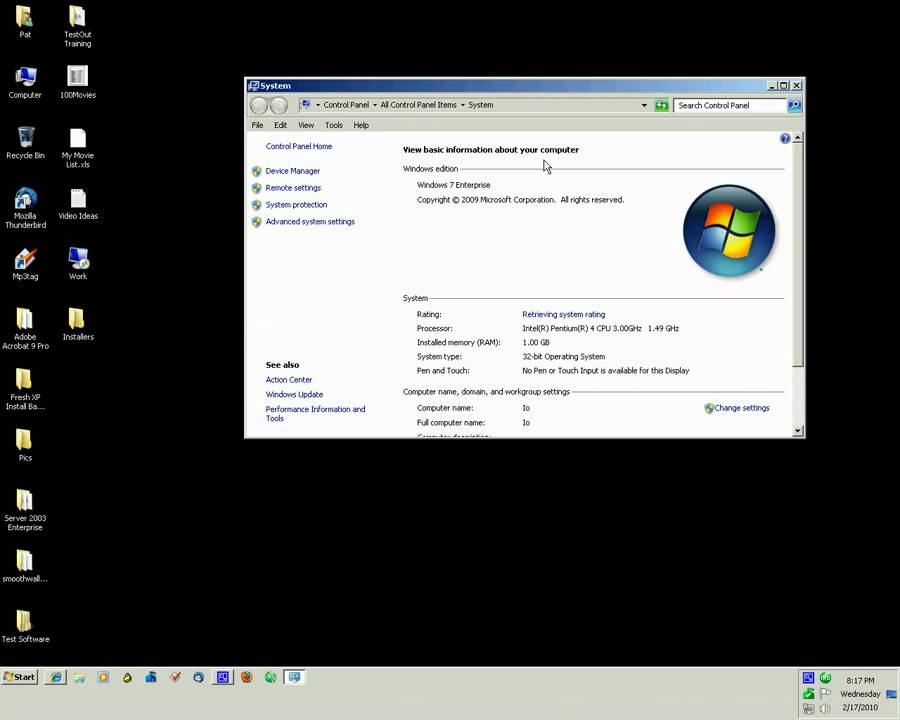Click the System window taskbar button

294,678
